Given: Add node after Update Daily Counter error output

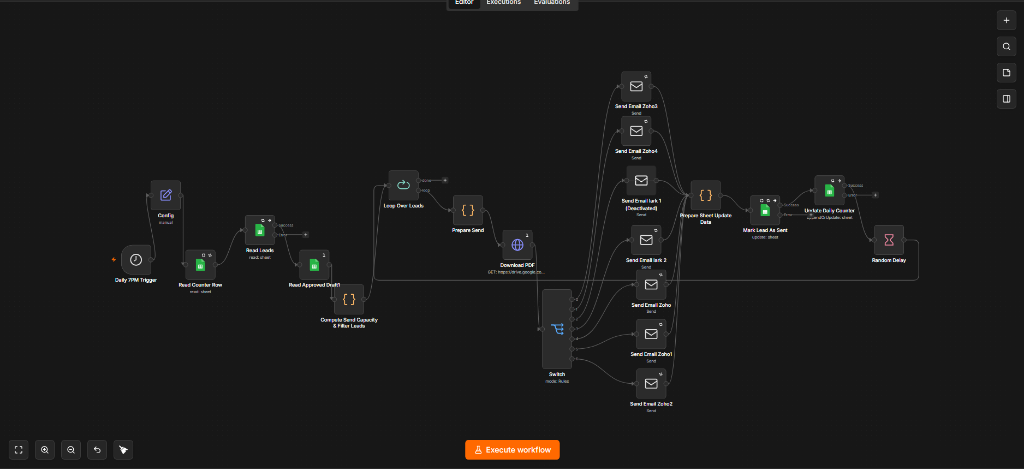Looking at the screenshot, I should [x=875, y=195].
